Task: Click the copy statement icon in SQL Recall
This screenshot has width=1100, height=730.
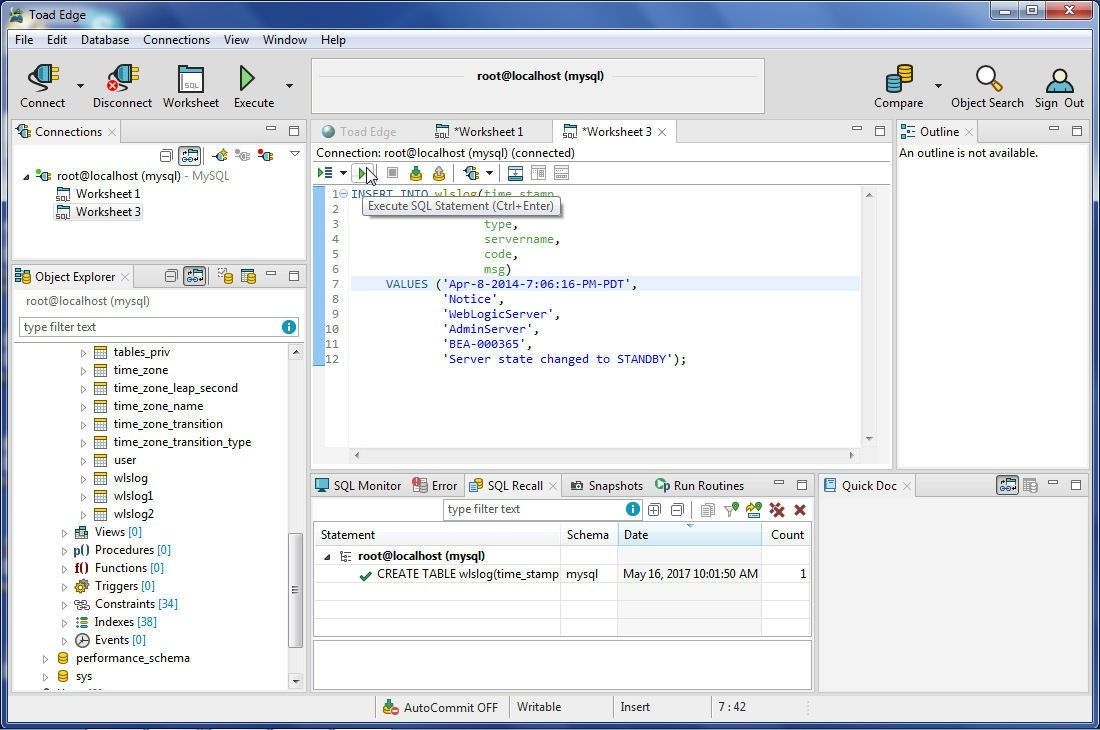Action: (708, 510)
